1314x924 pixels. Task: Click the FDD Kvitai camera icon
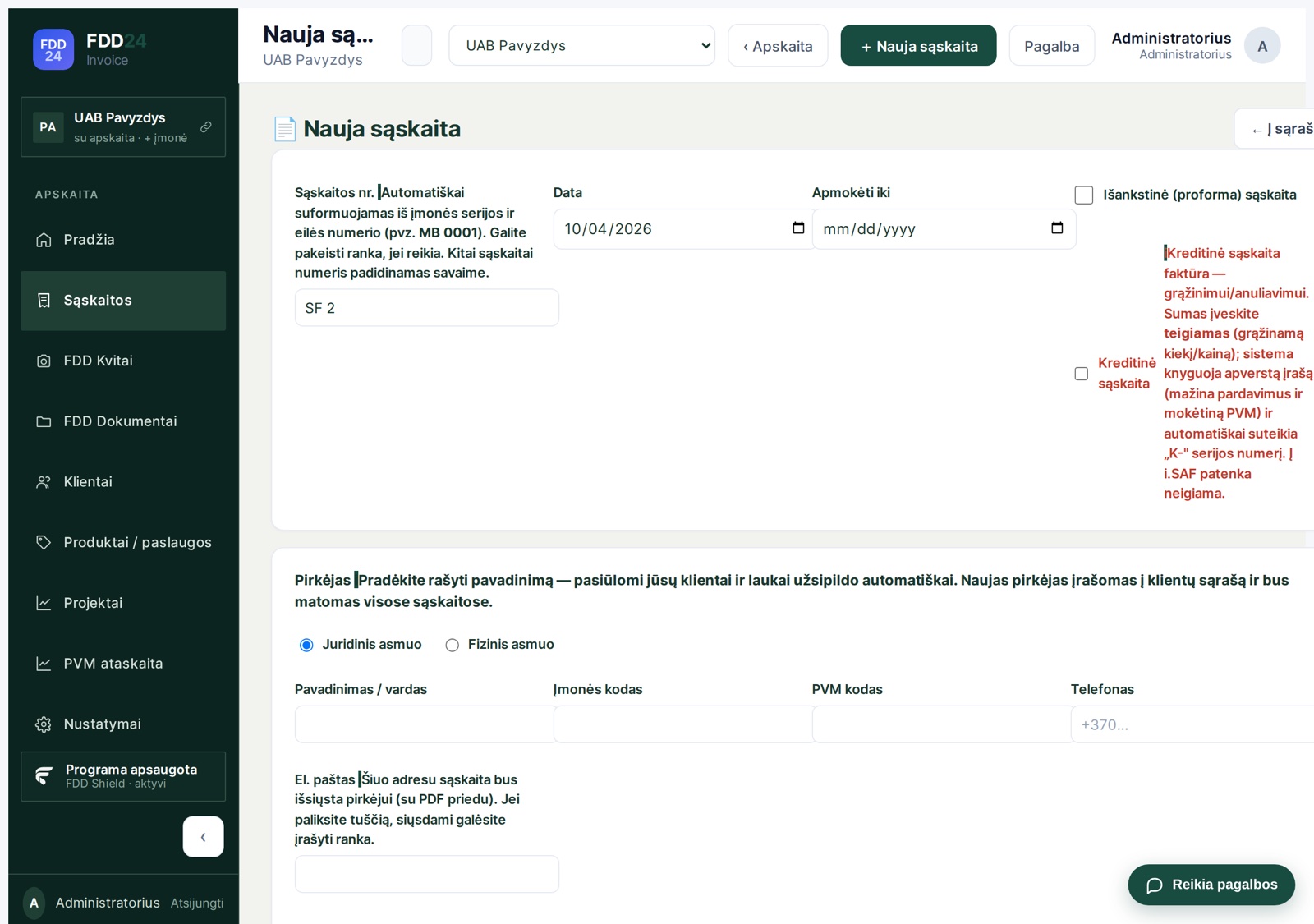44,361
